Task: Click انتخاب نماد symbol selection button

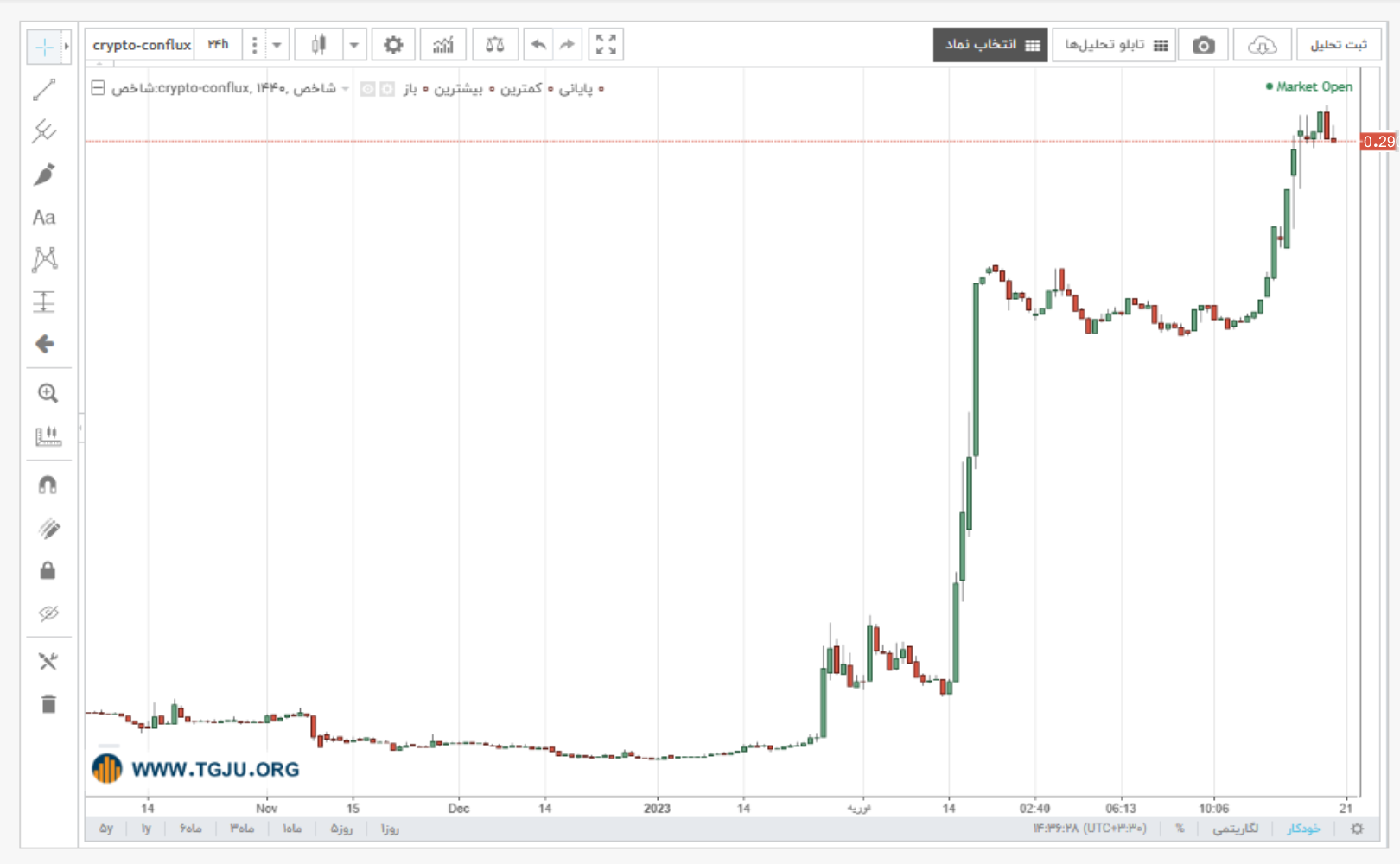Action: click(x=990, y=45)
